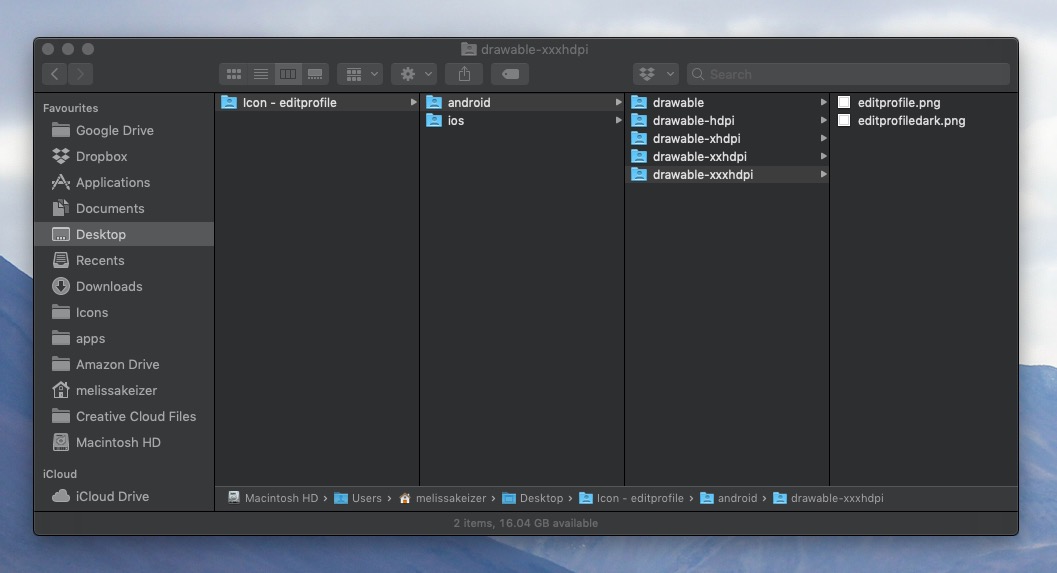
Task: Select the drawable-hdpi folder
Action: coord(727,121)
